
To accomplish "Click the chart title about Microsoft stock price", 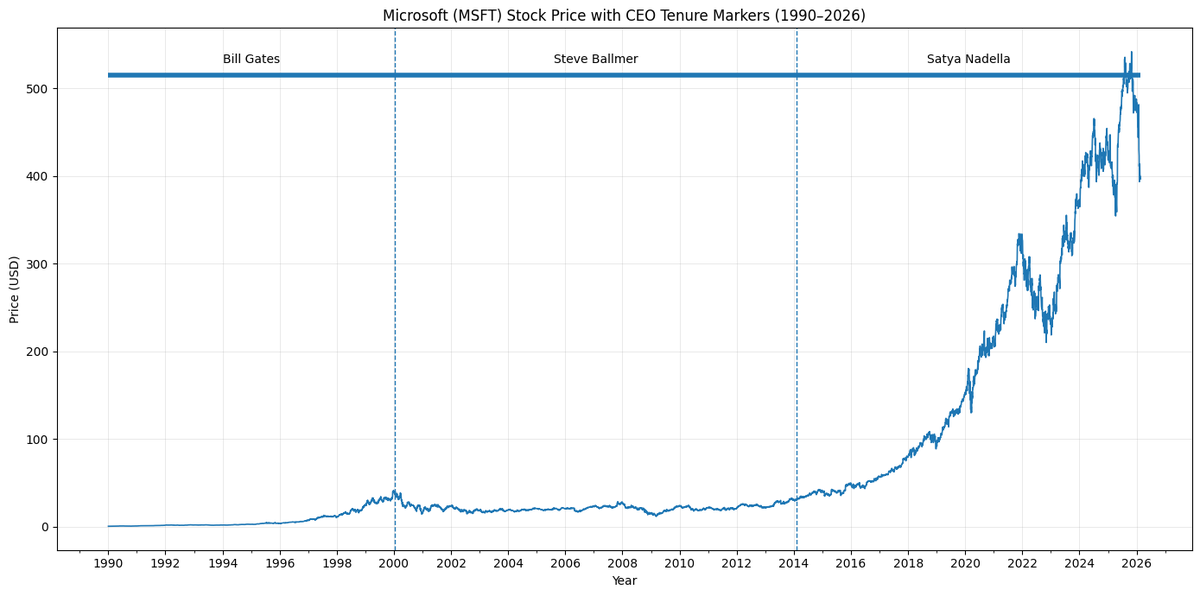I will pos(624,16).
